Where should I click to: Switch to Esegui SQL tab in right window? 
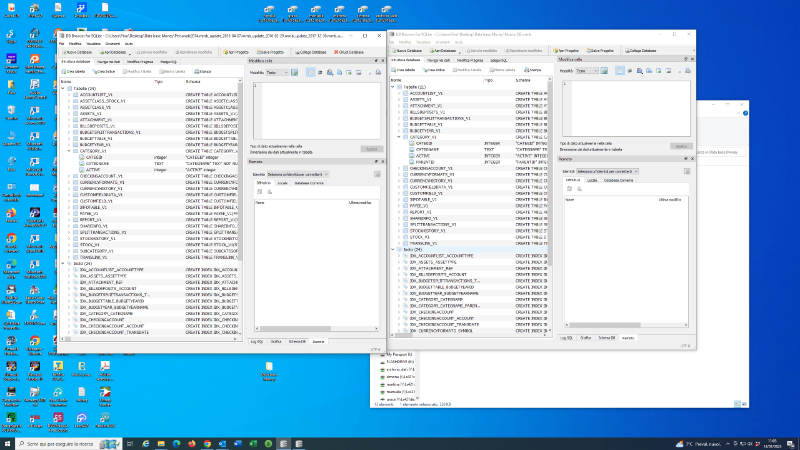point(498,60)
